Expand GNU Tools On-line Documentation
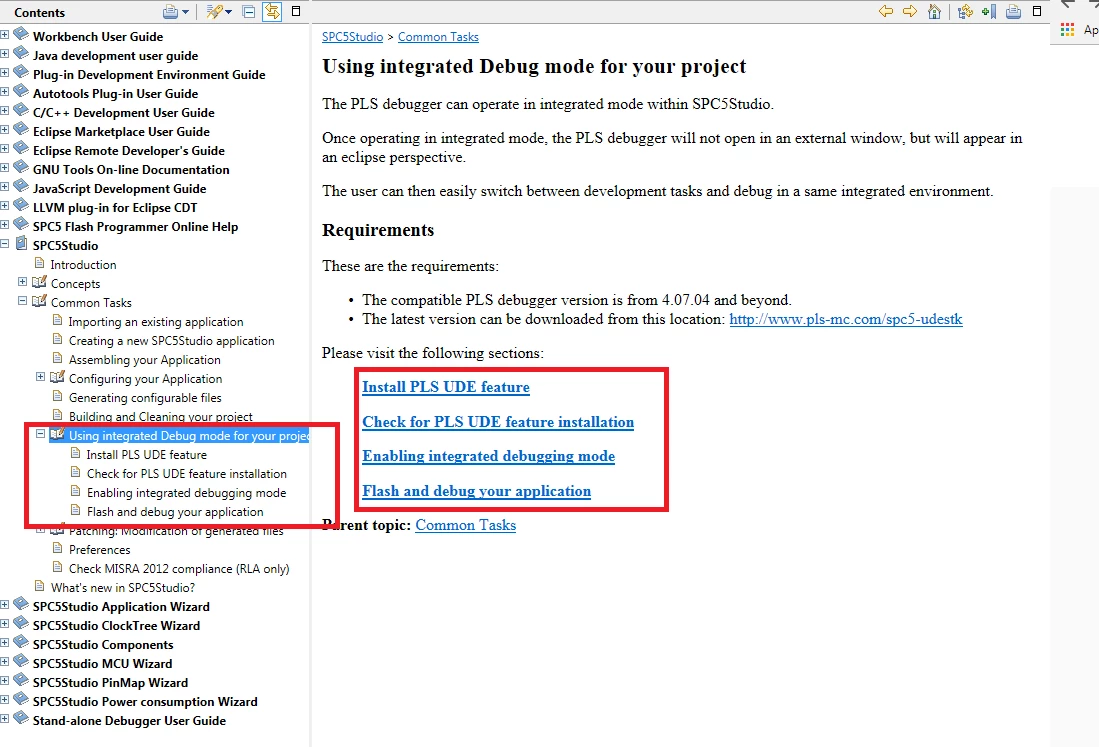 coord(5,167)
